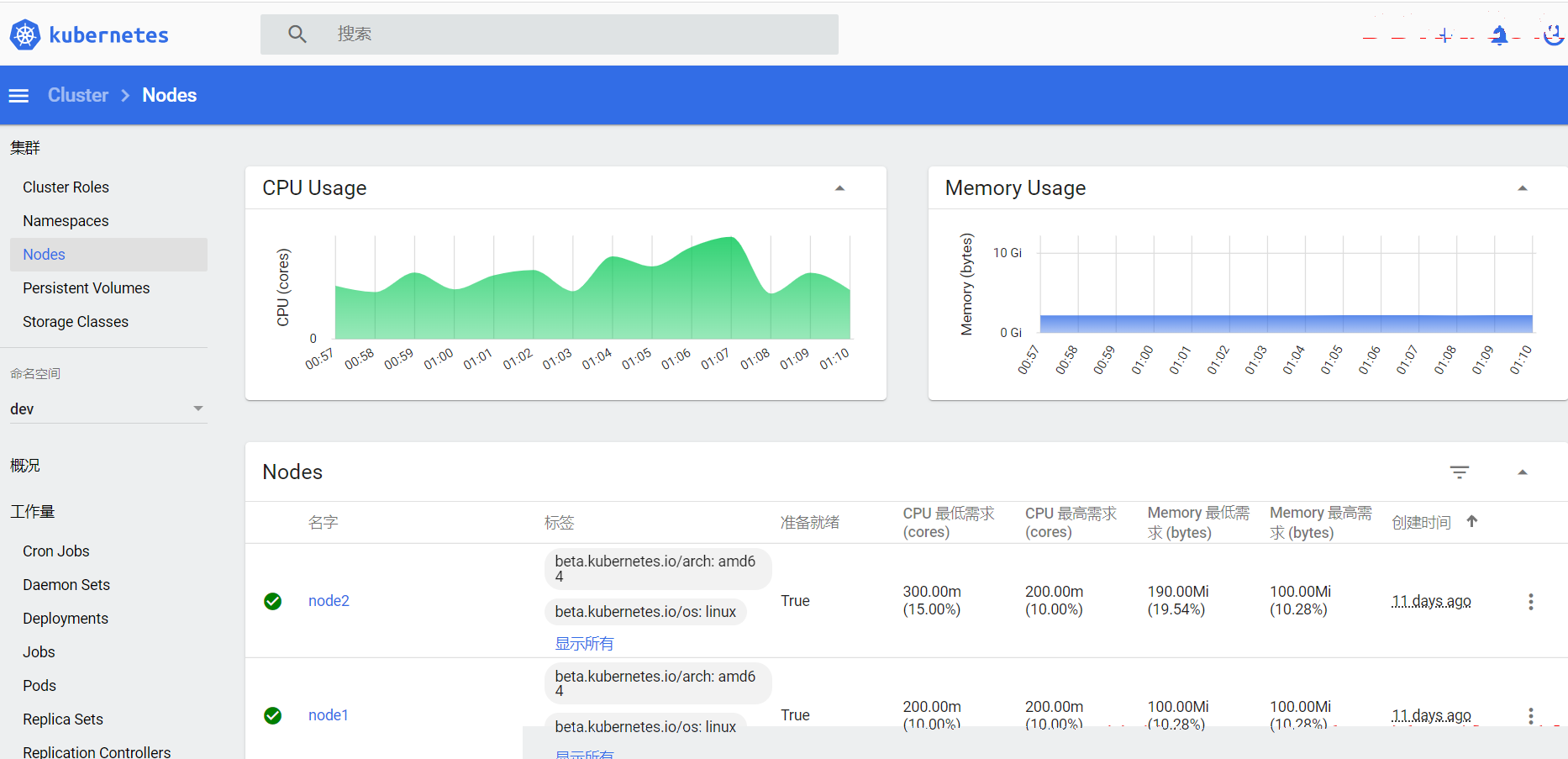Image resolution: width=1568 pixels, height=759 pixels.
Task: Click the 创建时间 column header
Action: coord(1422,523)
